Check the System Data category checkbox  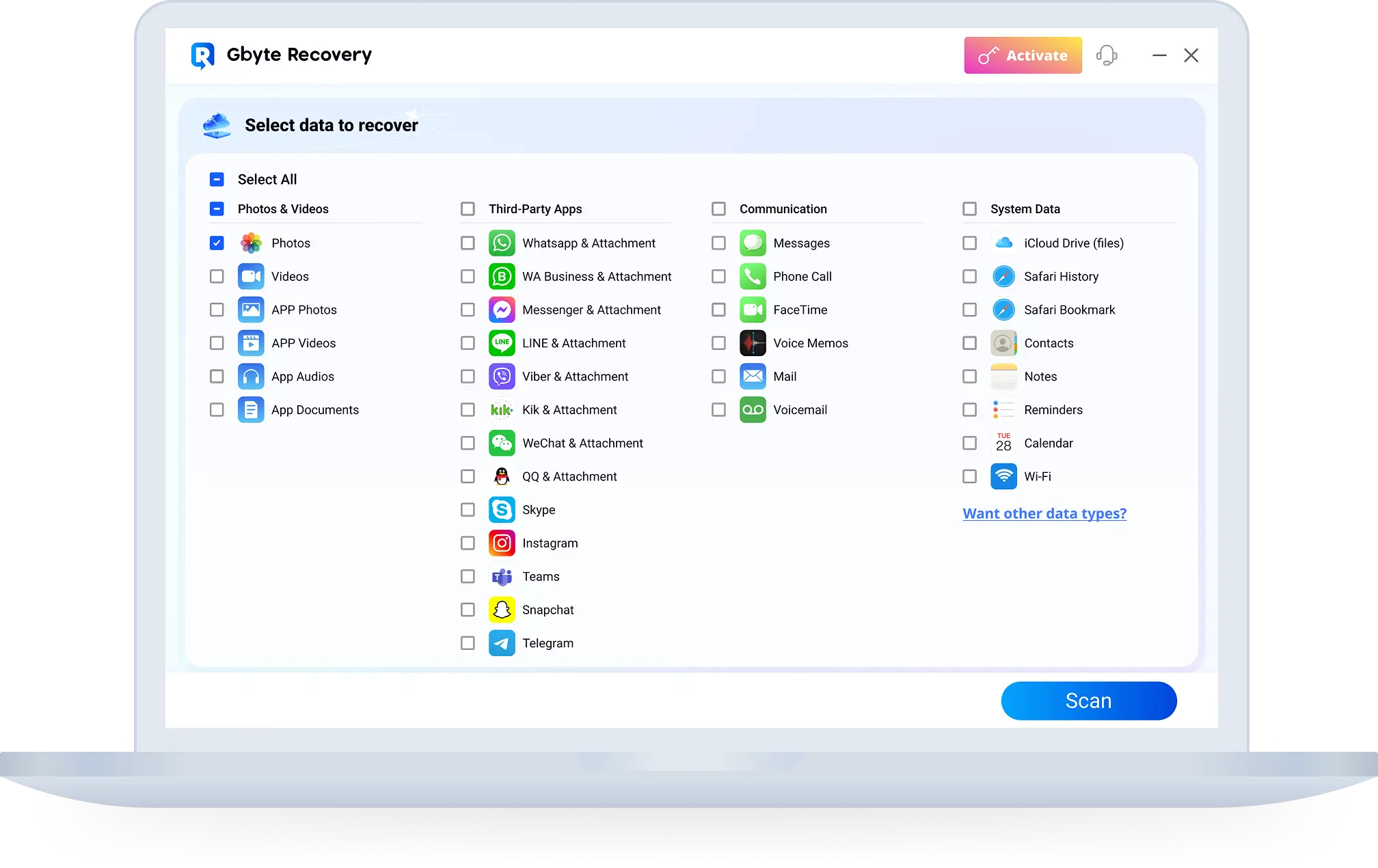coord(969,208)
